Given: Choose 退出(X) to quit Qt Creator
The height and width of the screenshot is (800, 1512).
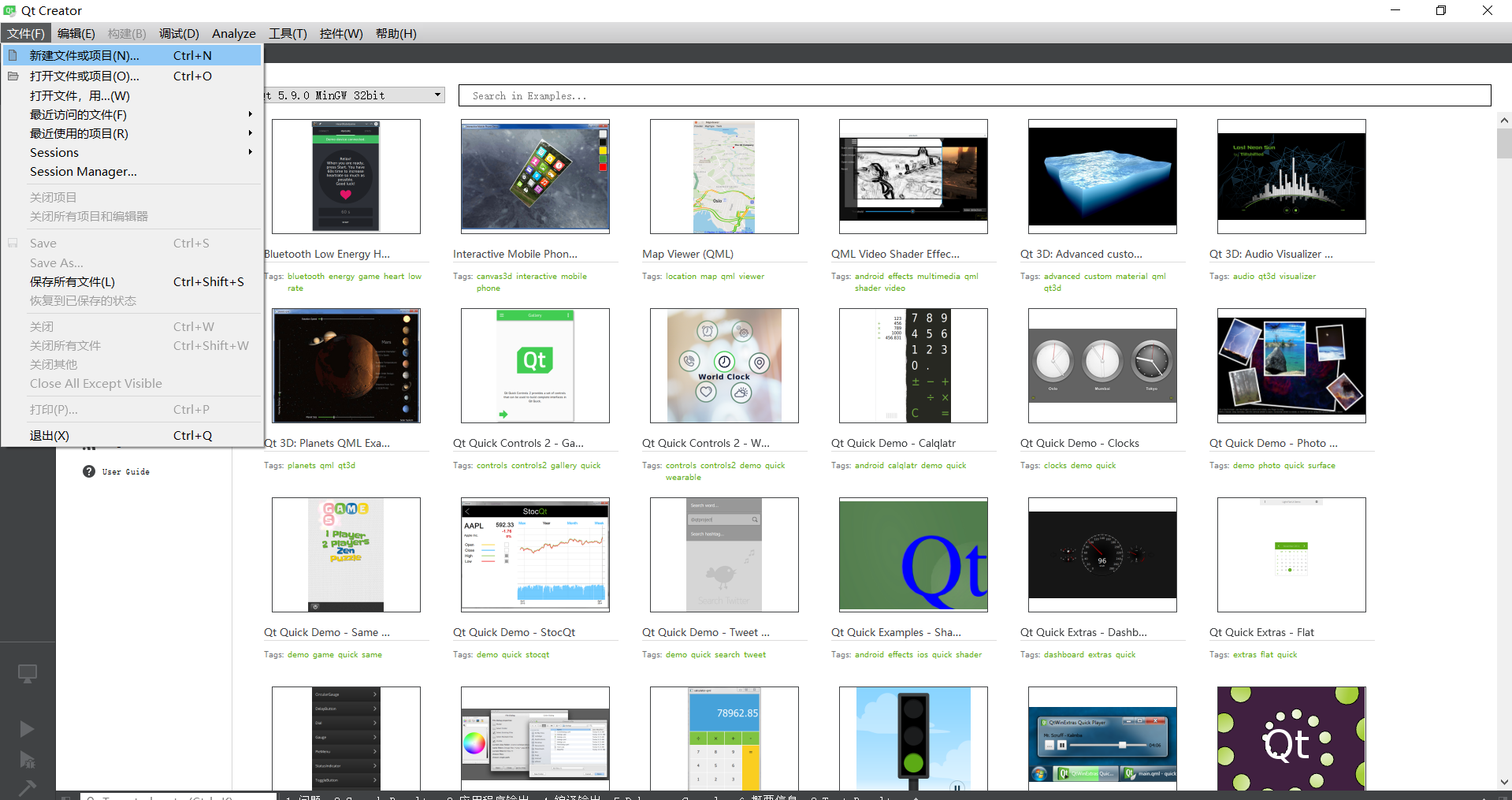Looking at the screenshot, I should coord(132,435).
